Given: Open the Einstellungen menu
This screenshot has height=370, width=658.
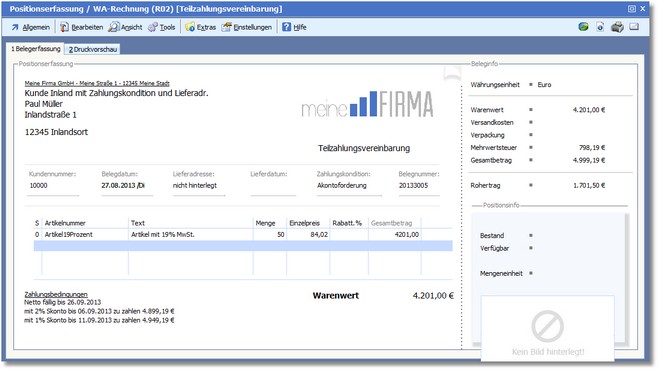Looking at the screenshot, I should click(247, 27).
